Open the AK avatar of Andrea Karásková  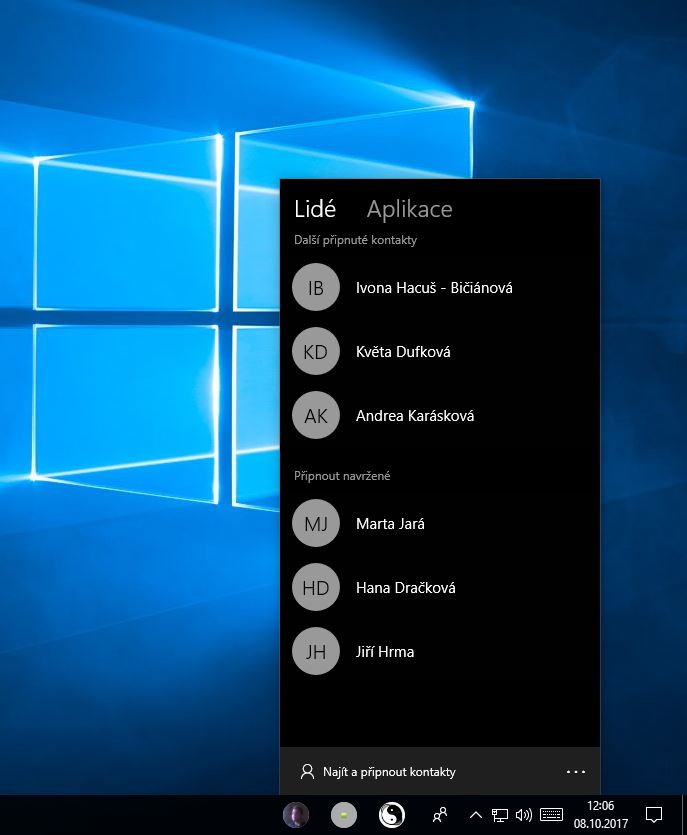pos(316,415)
